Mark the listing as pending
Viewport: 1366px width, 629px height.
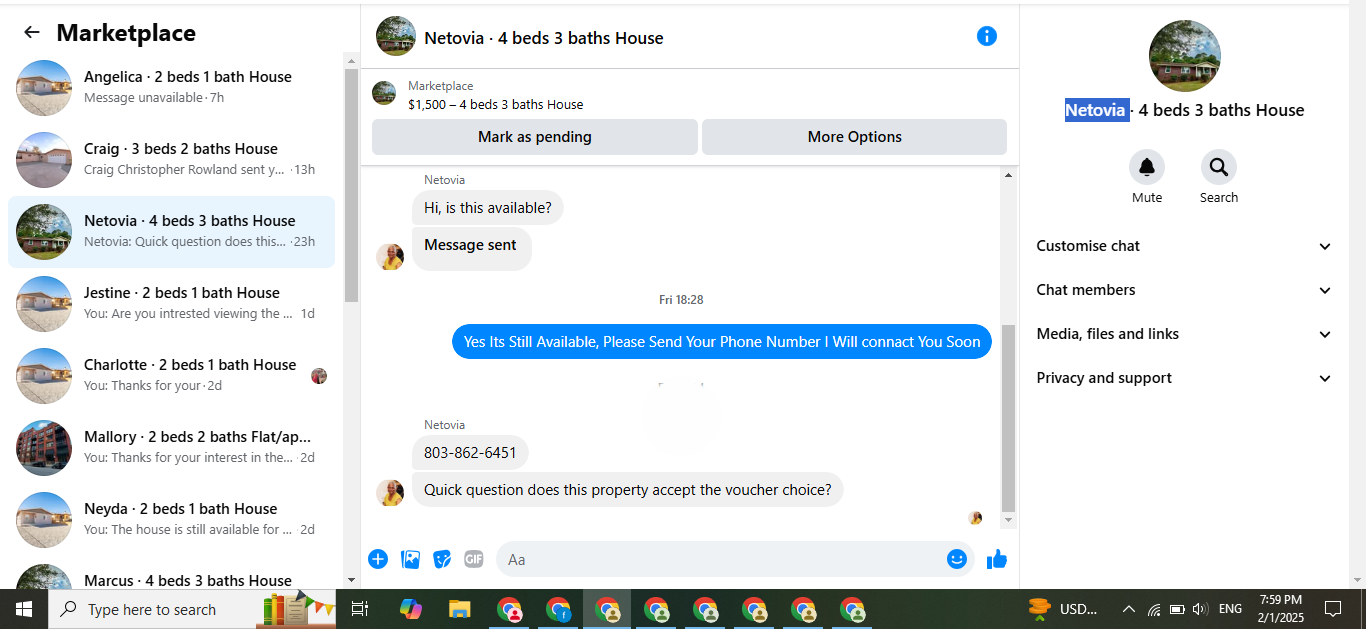tap(535, 137)
